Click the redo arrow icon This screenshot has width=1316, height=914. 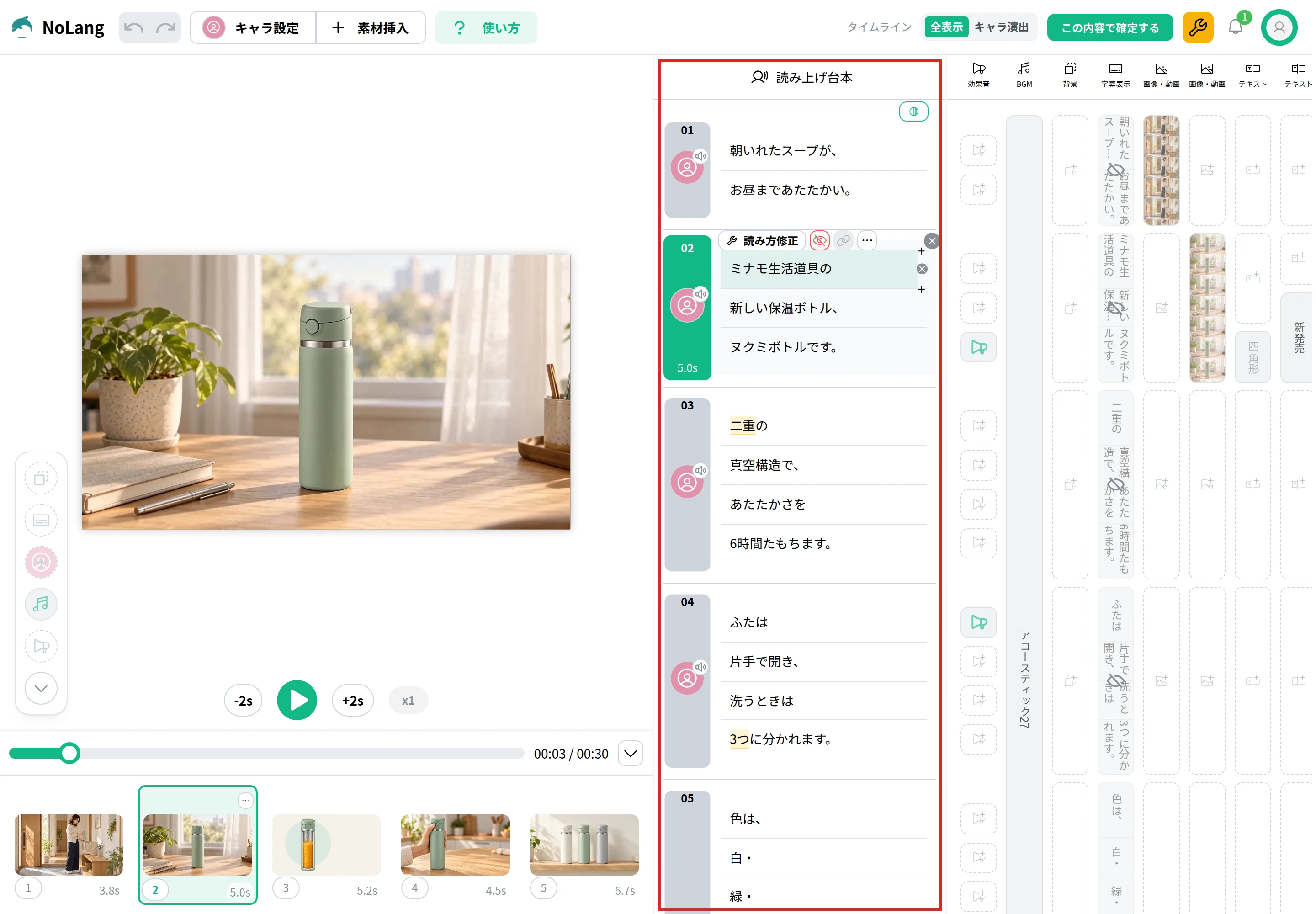point(166,27)
